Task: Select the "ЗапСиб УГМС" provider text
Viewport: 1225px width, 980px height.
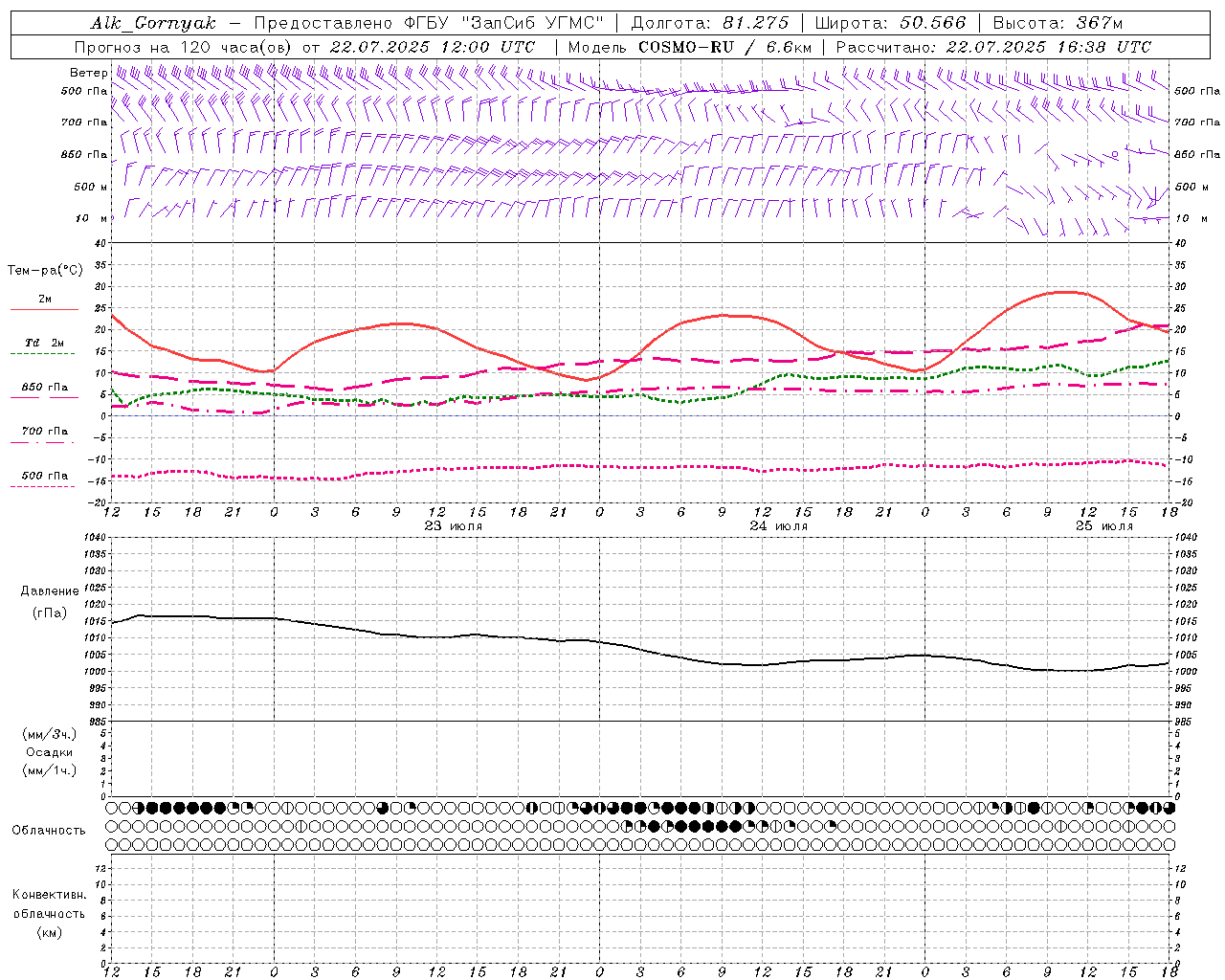Action: pyautogui.click(x=531, y=23)
